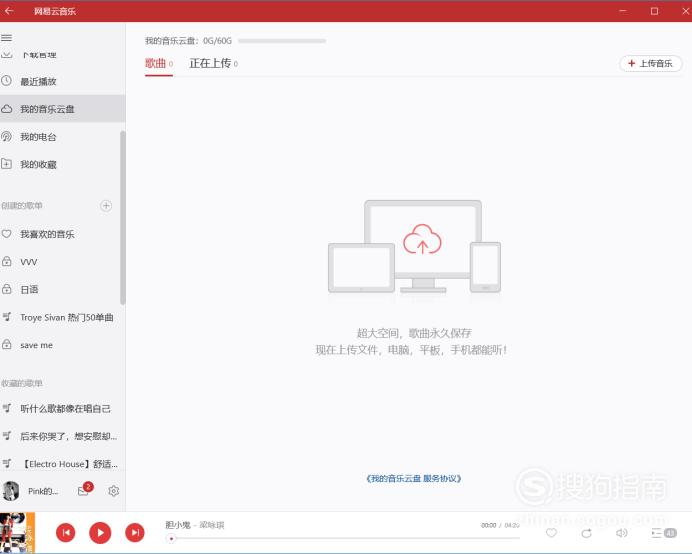
Task: Select 我的音乐云盘 in sidebar
Action: tap(63, 109)
